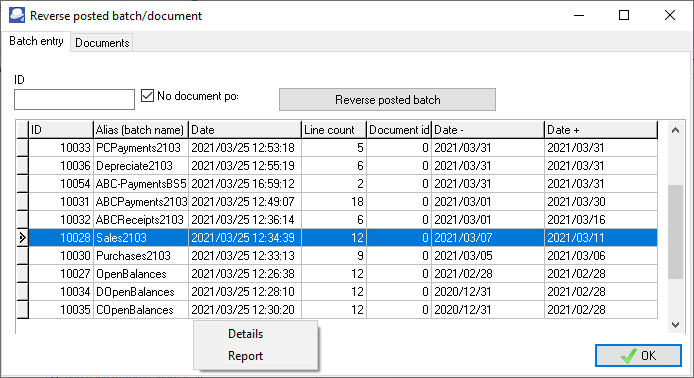The width and height of the screenshot is (694, 378).
Task: Toggle the No document po checkbox
Action: (147, 96)
